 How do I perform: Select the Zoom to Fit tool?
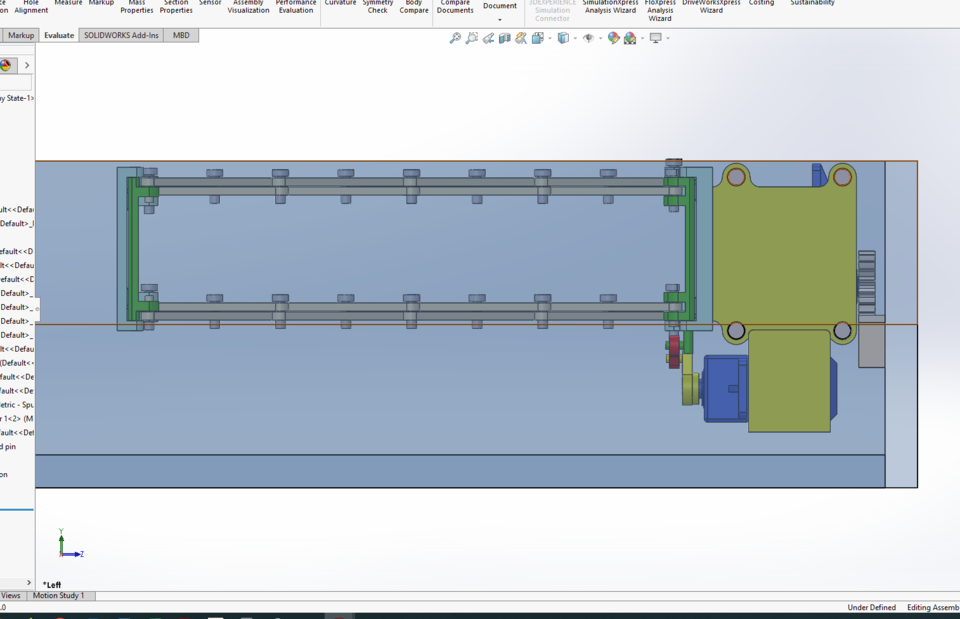(x=454, y=38)
